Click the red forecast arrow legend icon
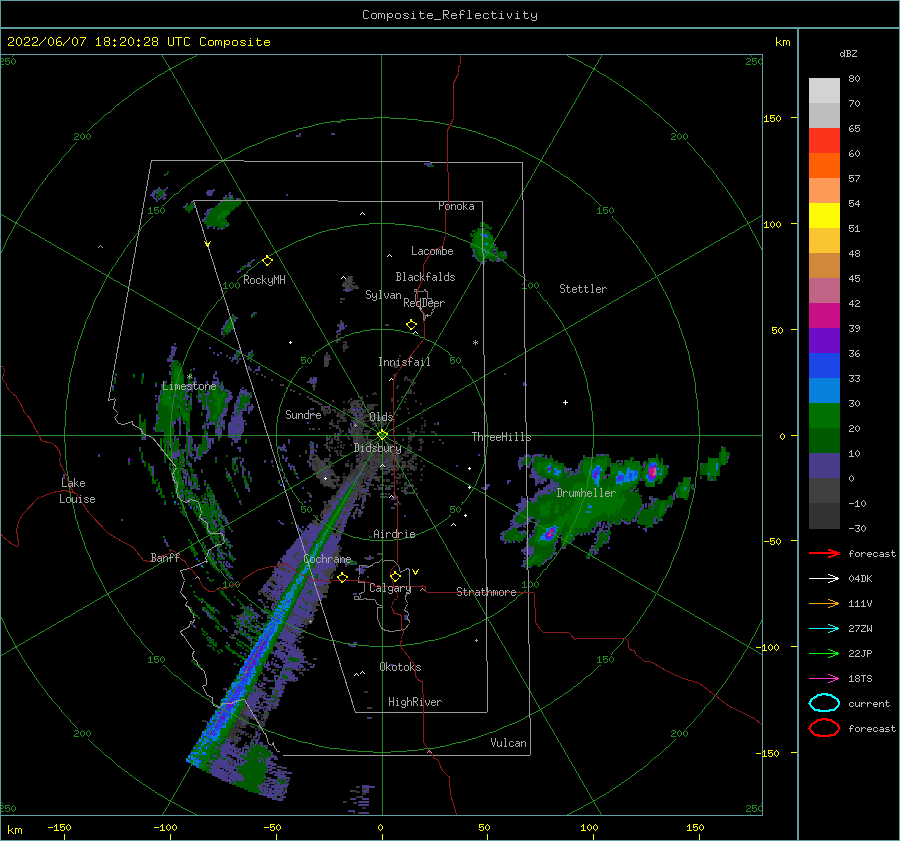This screenshot has width=900, height=841. 824,553
